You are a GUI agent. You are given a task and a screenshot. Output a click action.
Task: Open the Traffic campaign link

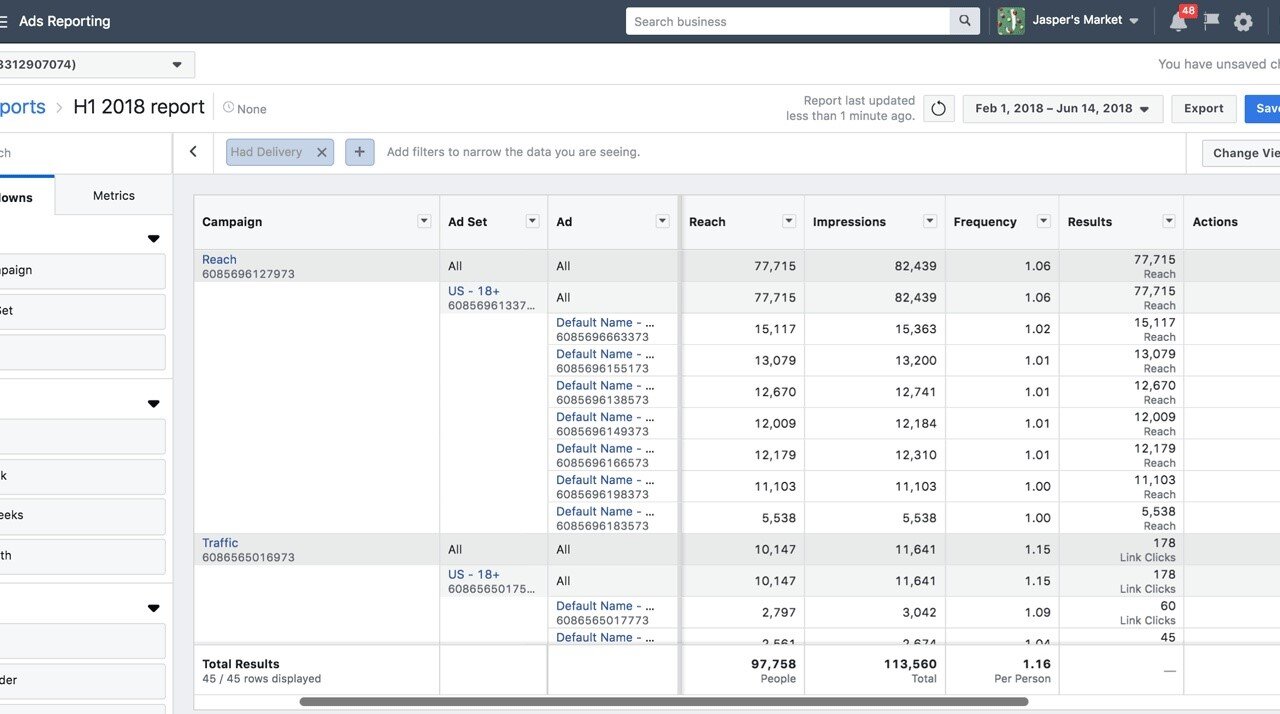point(220,543)
